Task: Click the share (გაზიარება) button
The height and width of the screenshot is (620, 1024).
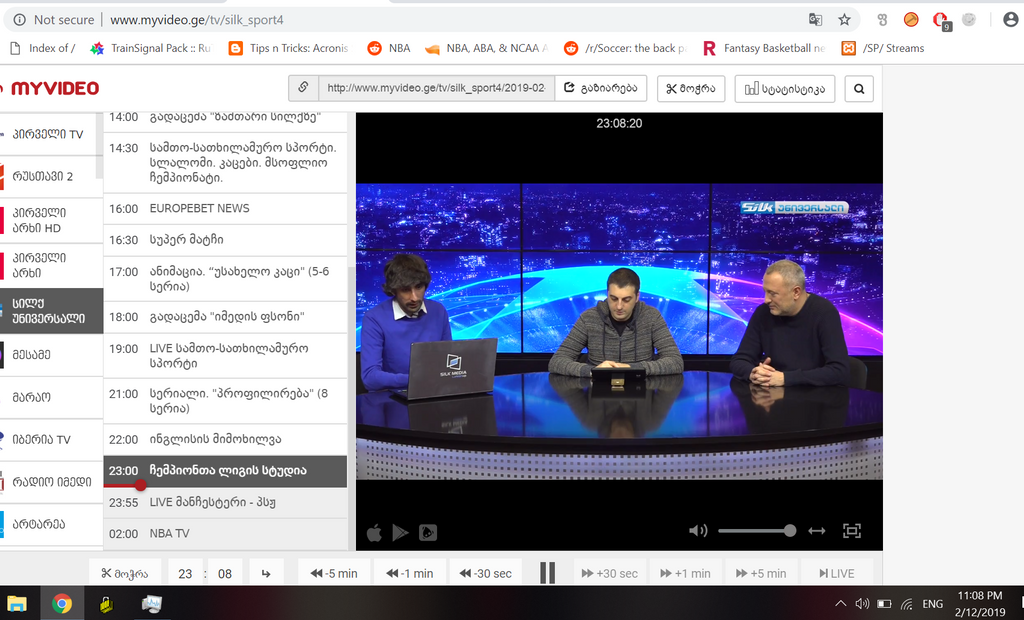Action: (601, 88)
